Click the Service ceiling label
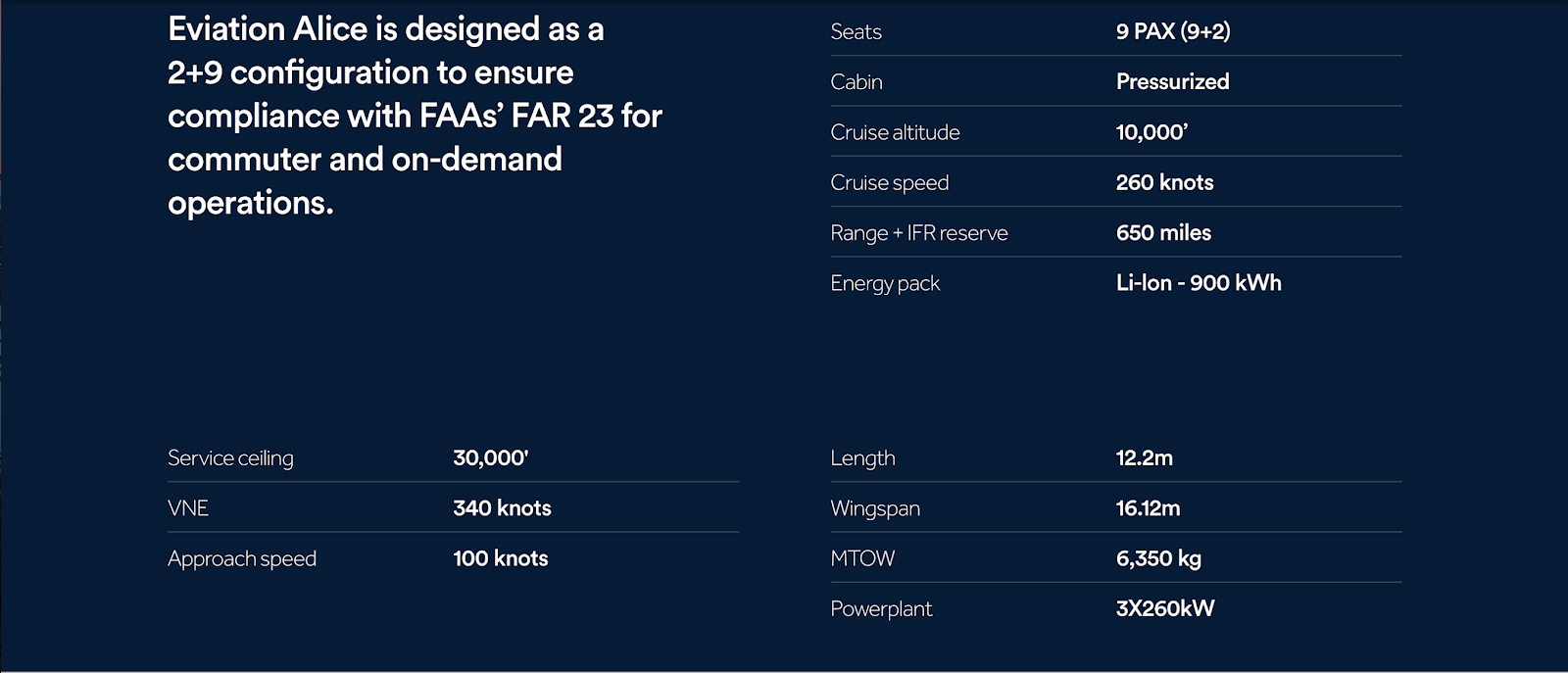Viewport: 1568px width, 673px height. click(x=230, y=458)
